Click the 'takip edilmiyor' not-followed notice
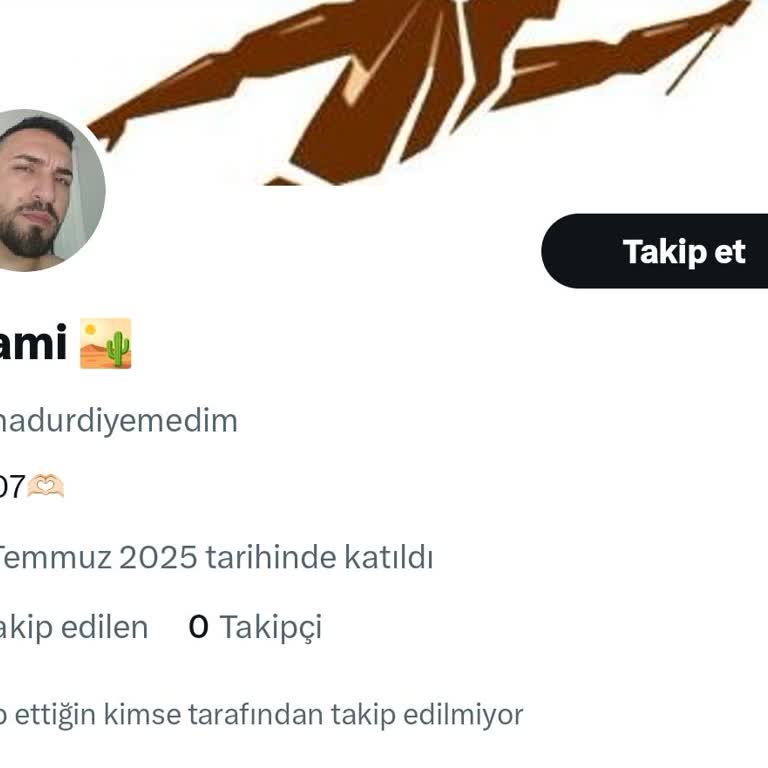Viewport: 768px width, 768px height. [261, 715]
